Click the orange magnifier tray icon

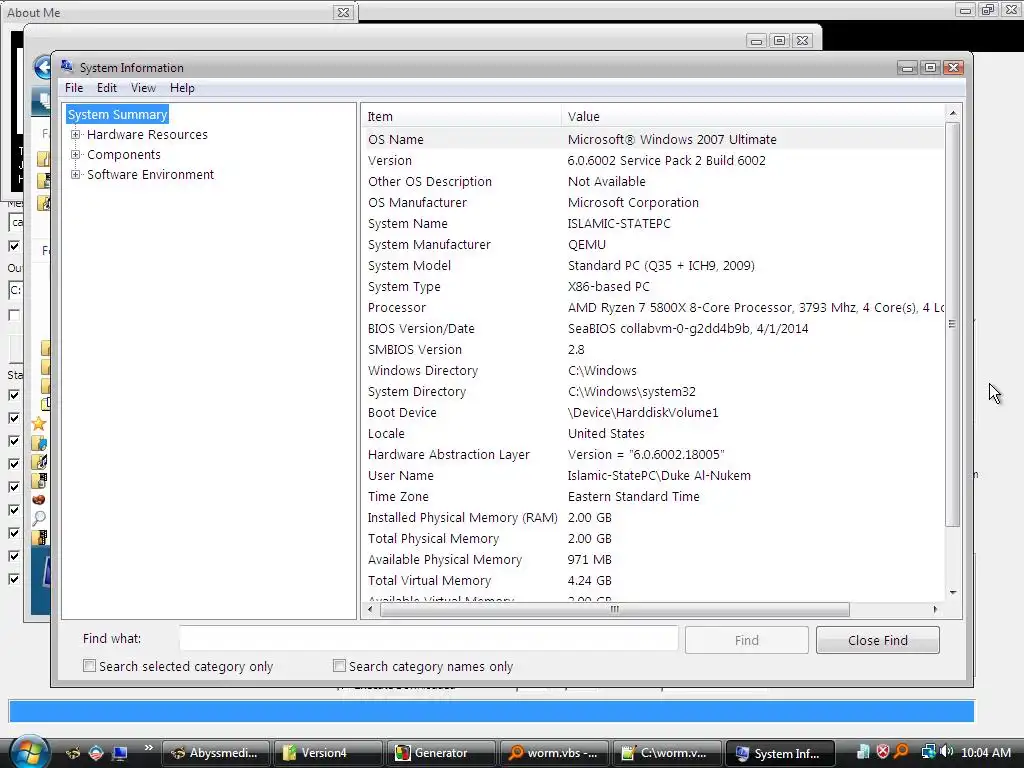(x=901, y=752)
